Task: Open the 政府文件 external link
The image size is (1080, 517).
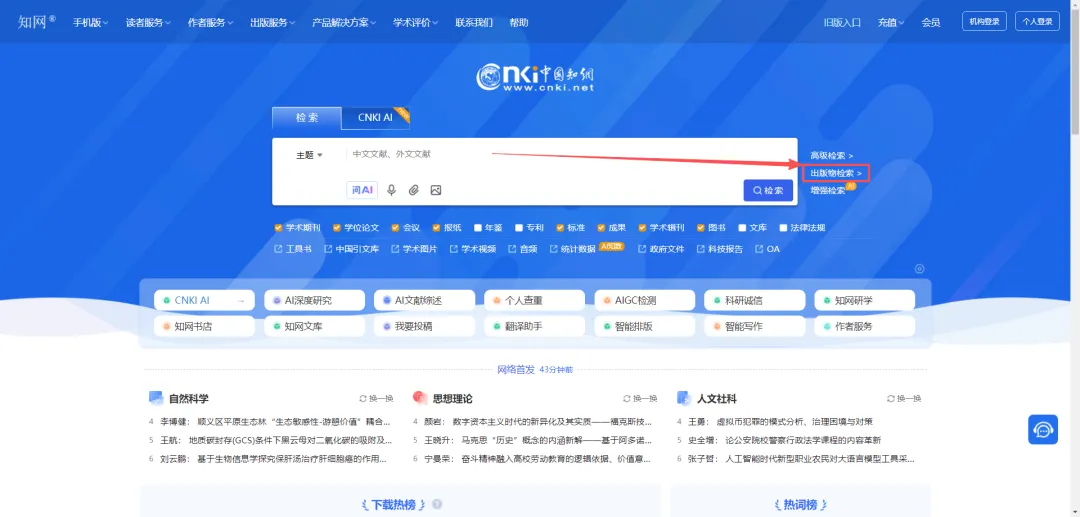Action: coord(661,249)
